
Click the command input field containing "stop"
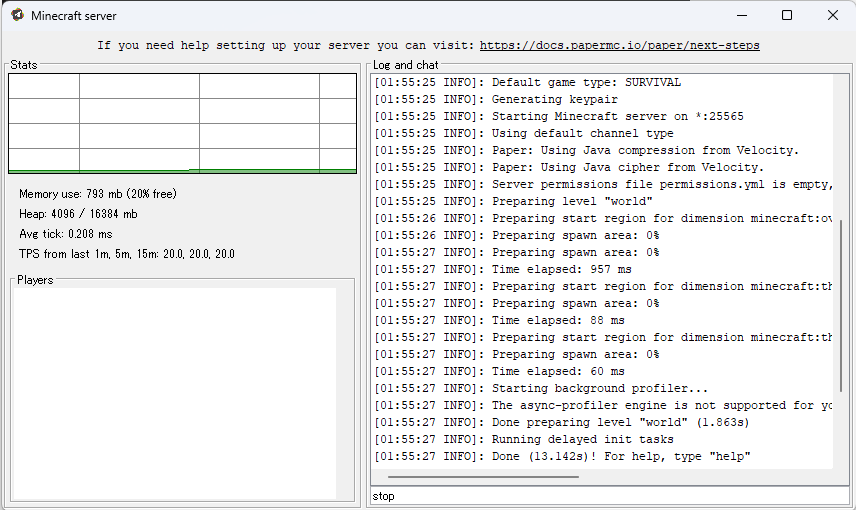pyautogui.click(x=610, y=496)
